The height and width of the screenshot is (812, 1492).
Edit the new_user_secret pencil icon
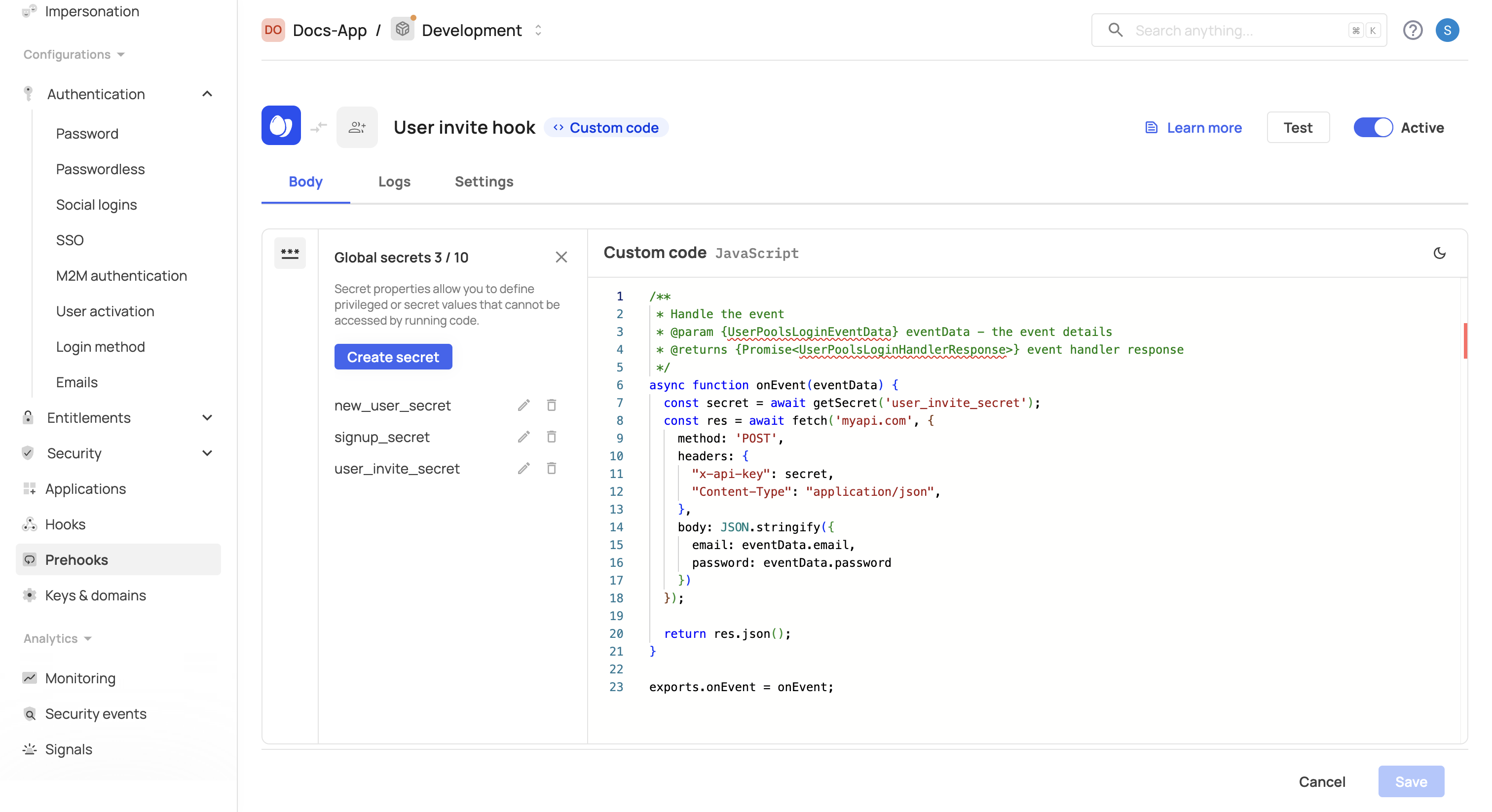coord(523,406)
